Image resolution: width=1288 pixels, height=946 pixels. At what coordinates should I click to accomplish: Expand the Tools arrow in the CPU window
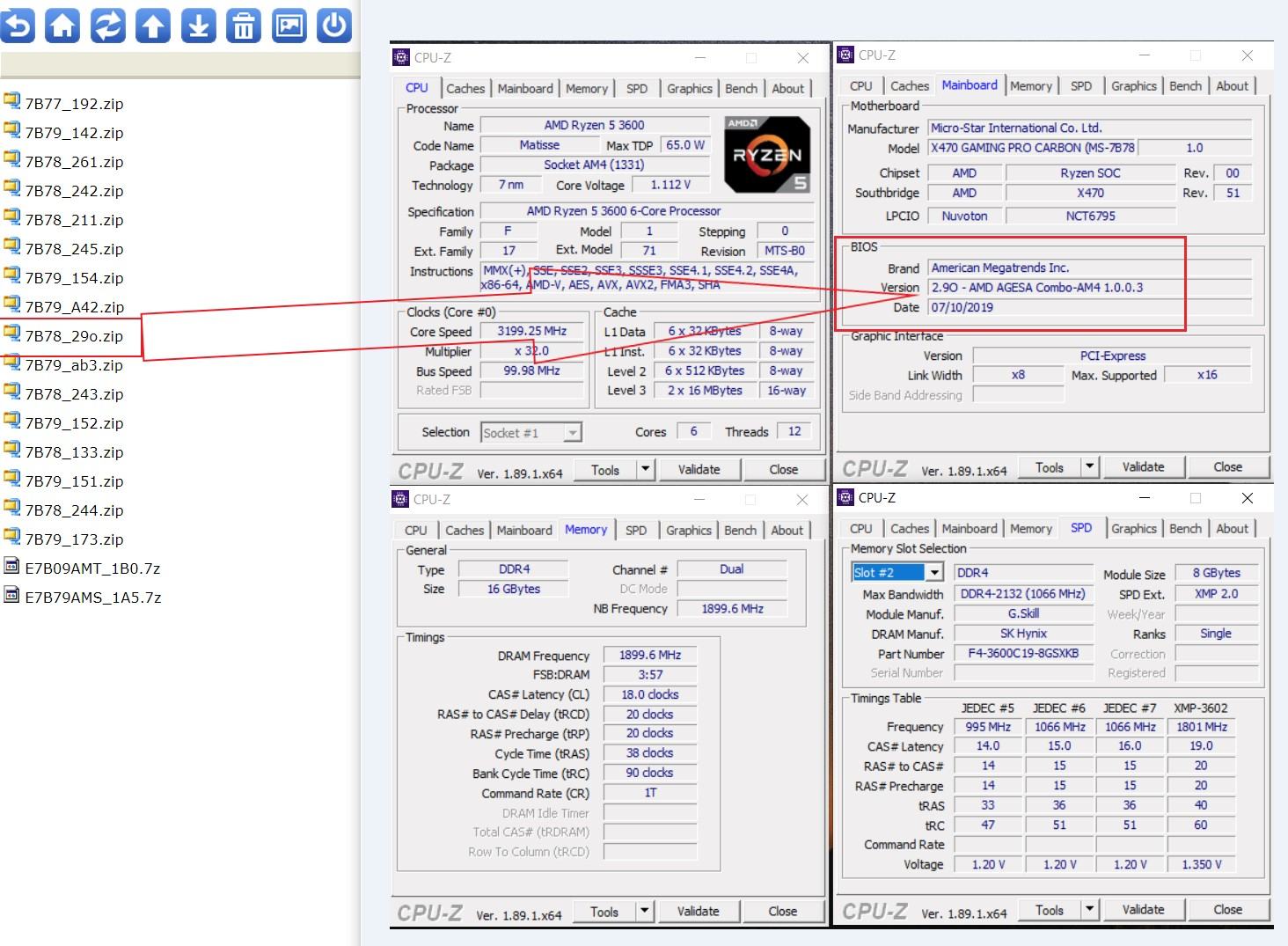(x=645, y=469)
